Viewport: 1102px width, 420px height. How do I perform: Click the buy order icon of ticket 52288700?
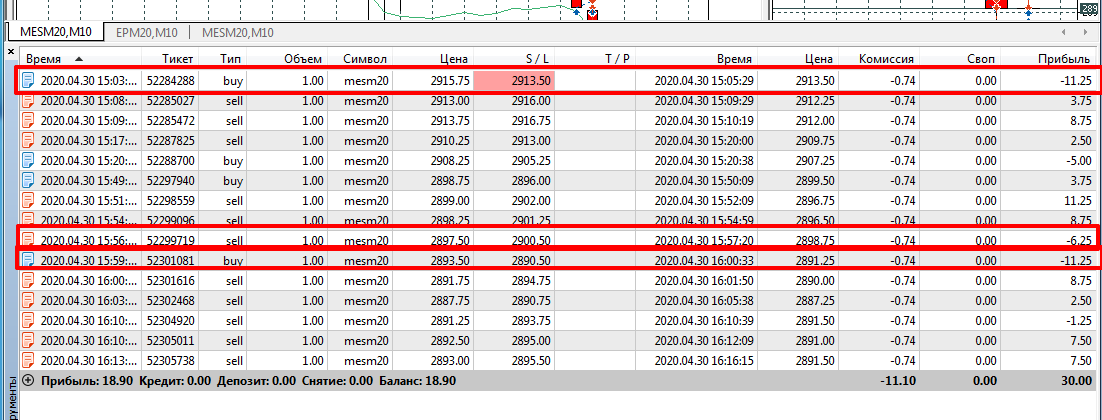tap(28, 160)
